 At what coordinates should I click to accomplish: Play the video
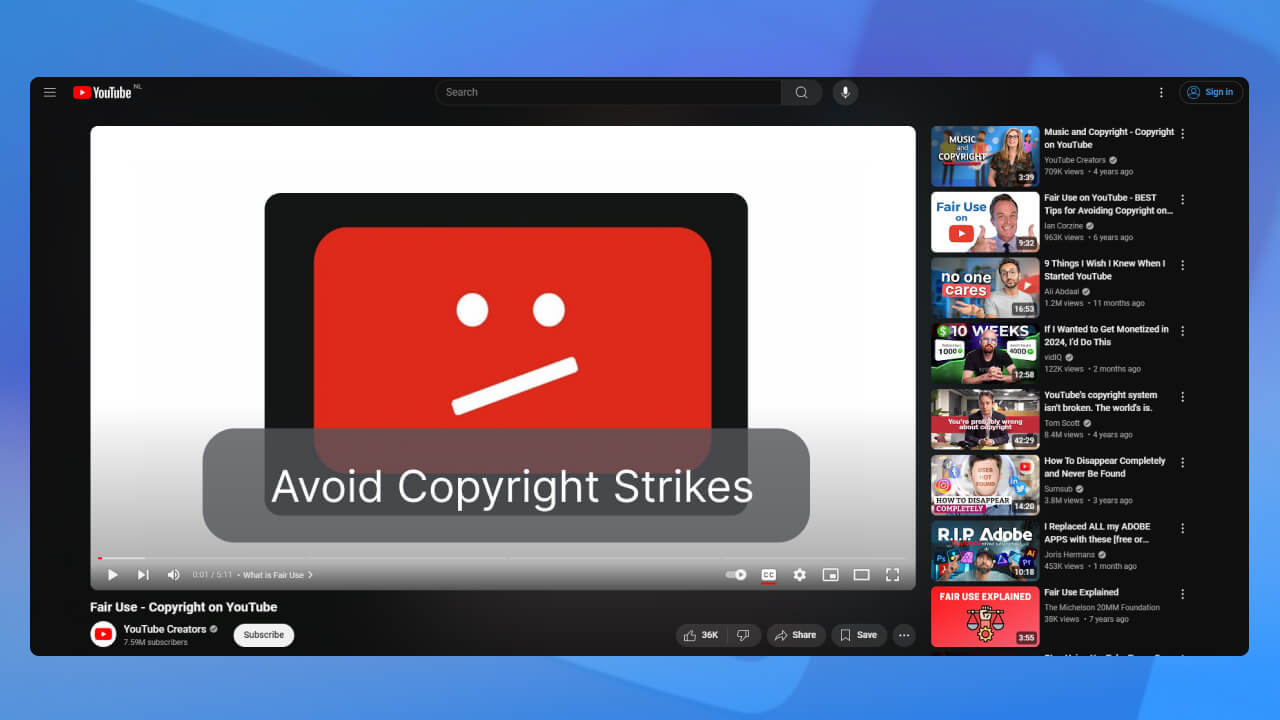tap(113, 575)
